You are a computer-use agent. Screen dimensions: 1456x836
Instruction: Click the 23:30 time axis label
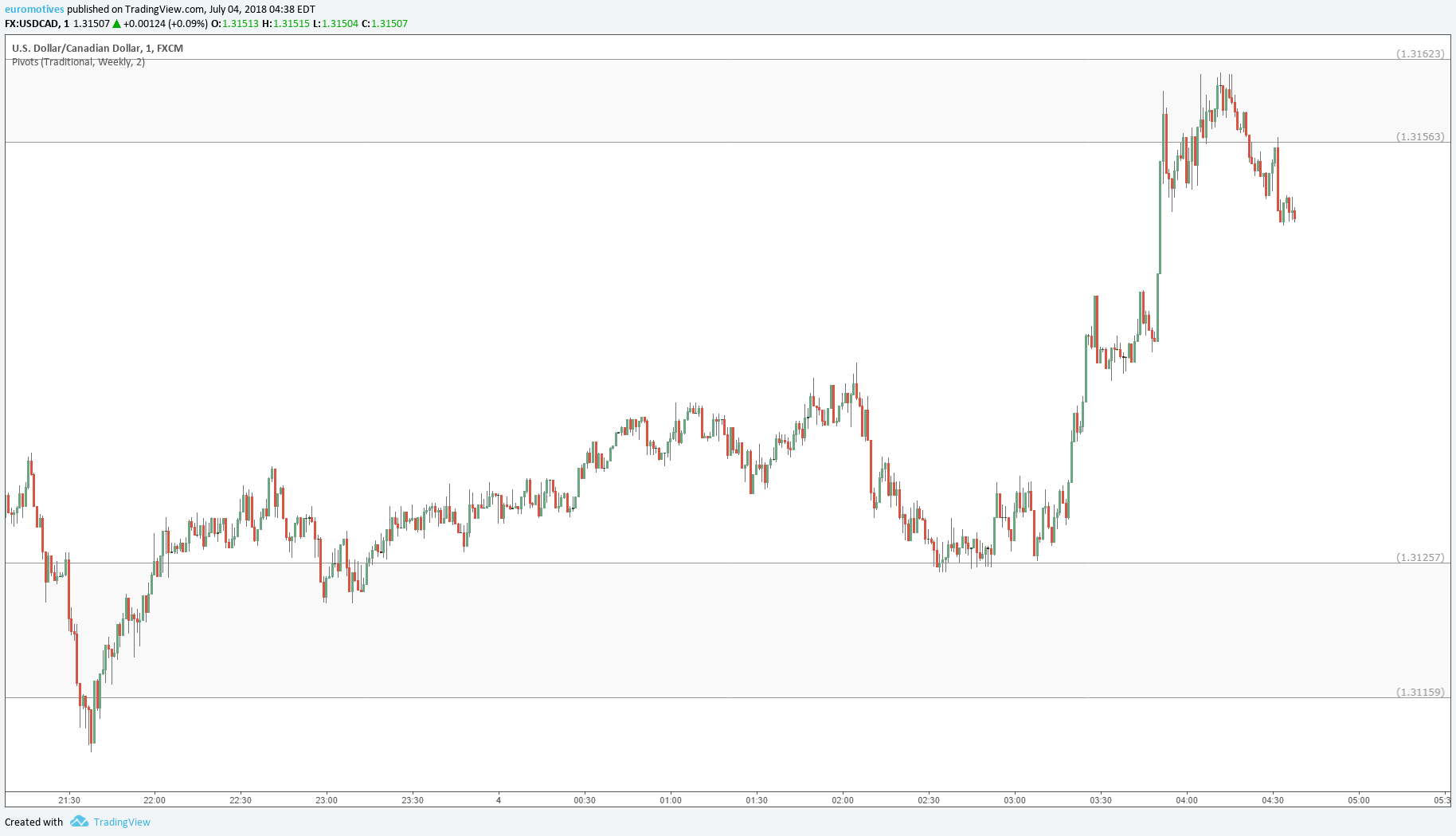(413, 800)
